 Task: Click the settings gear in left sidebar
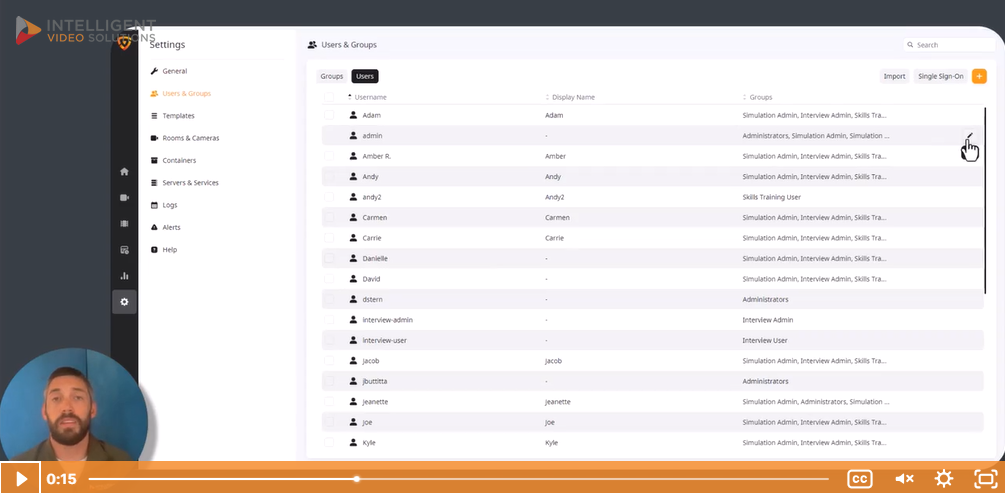[124, 301]
